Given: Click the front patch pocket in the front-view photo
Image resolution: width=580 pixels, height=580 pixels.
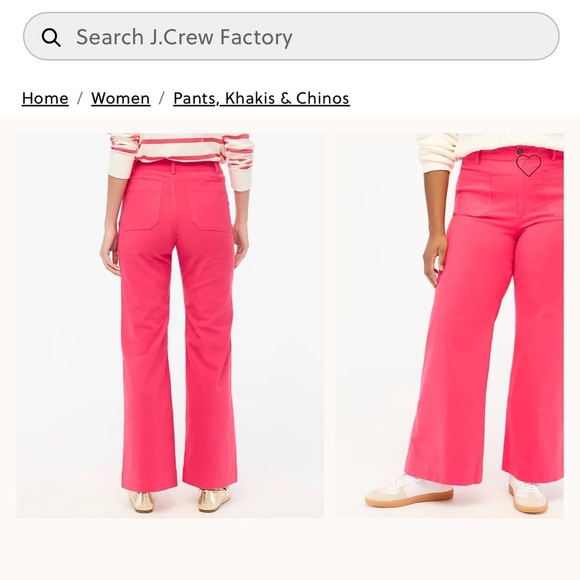Looking at the screenshot, I should coord(473,192).
